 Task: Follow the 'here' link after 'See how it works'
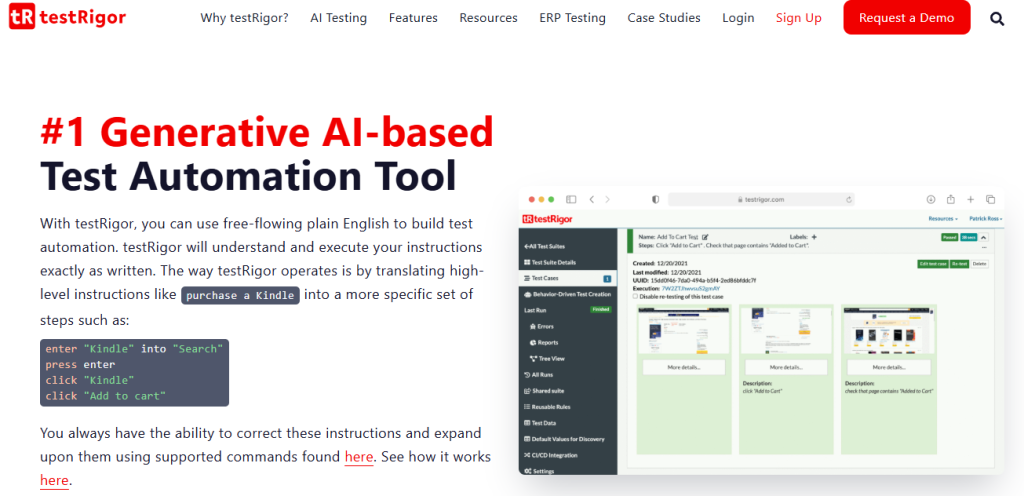[54, 481]
